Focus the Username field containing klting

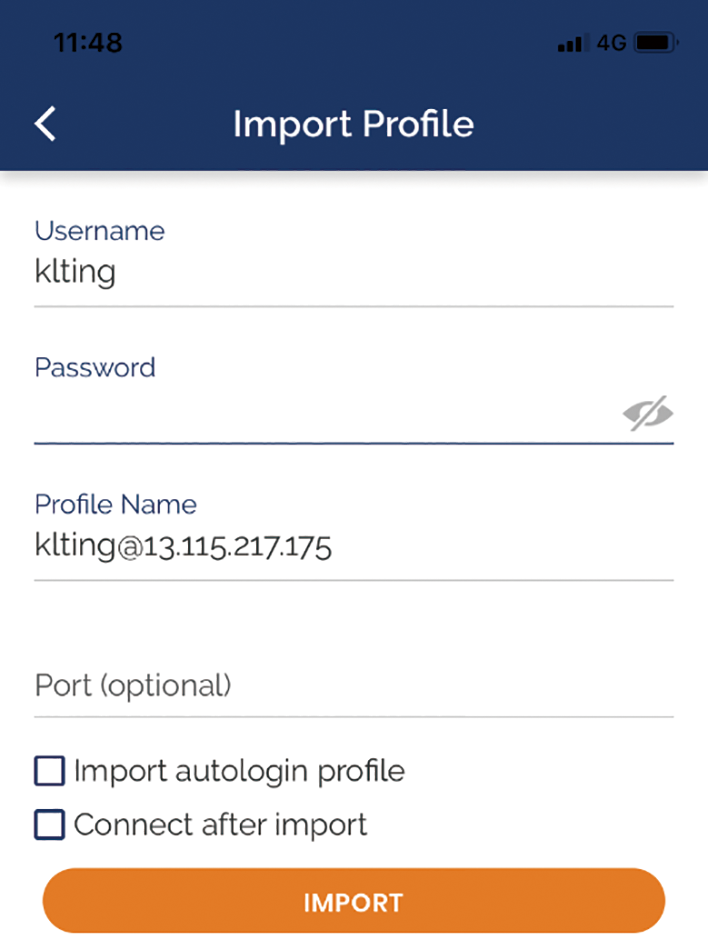(354, 272)
